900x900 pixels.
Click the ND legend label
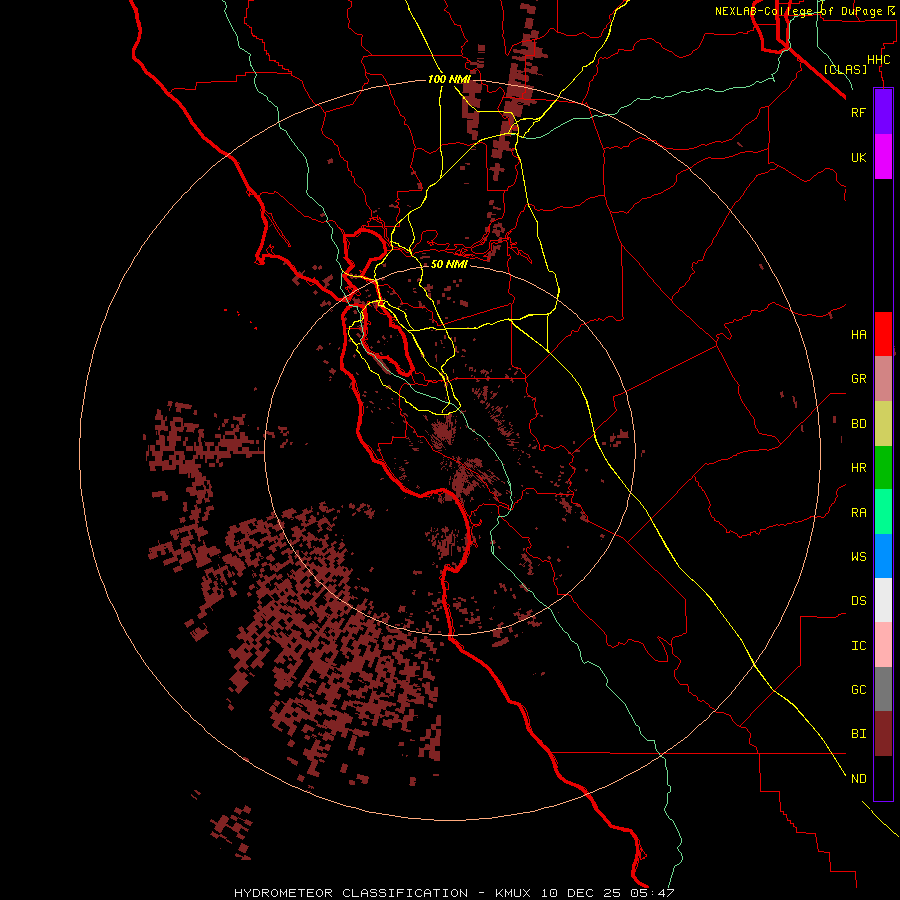coord(858,779)
